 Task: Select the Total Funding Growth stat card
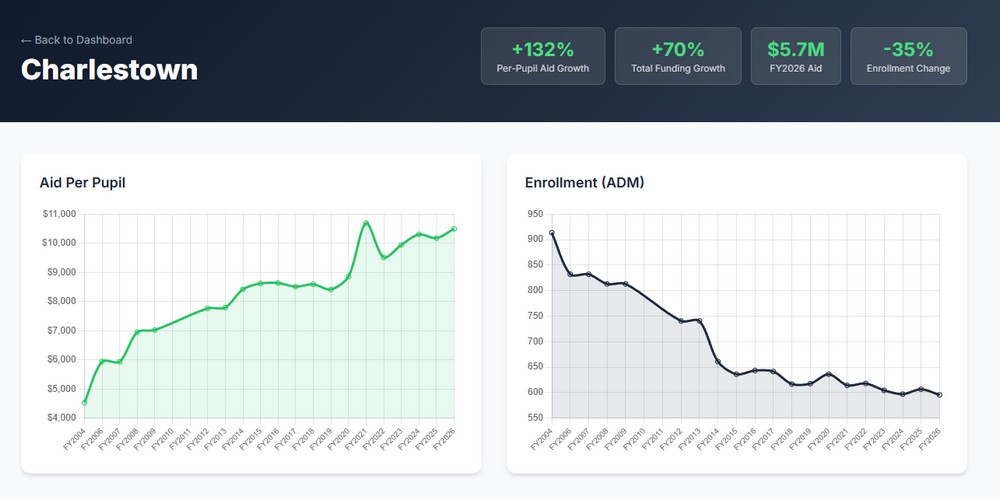click(678, 56)
